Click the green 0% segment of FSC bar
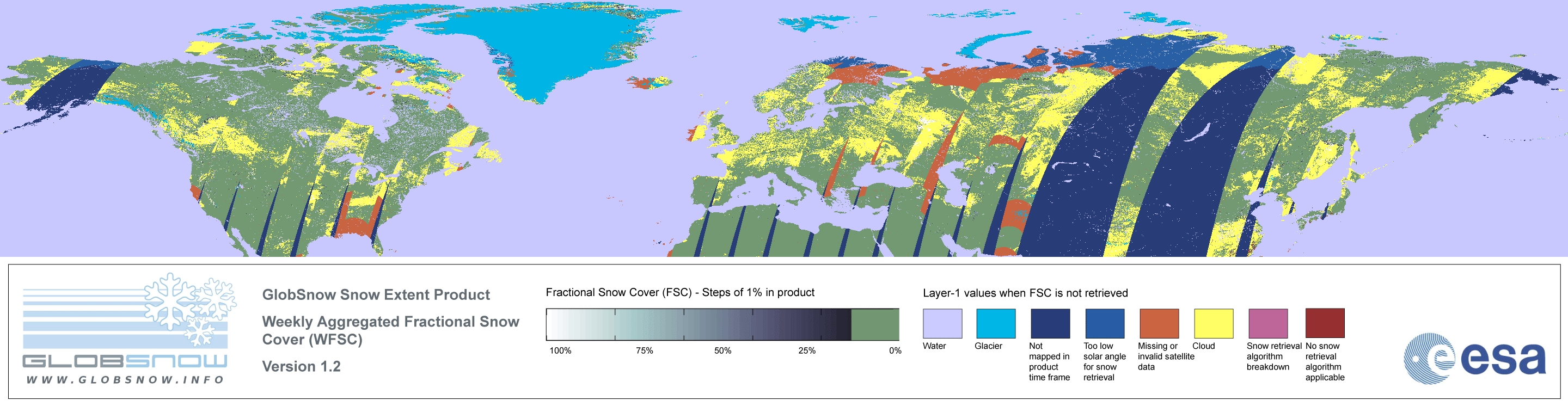1568x406 pixels. coord(875,324)
